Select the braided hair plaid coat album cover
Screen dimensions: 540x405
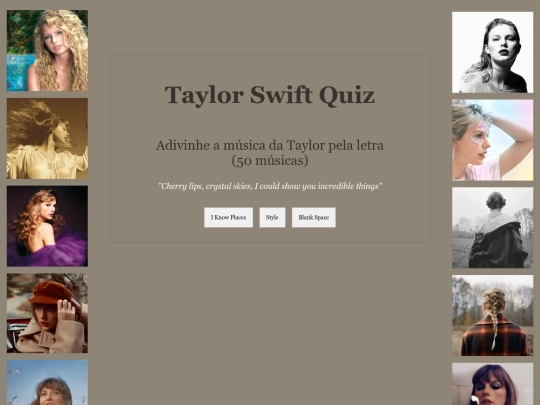492,315
